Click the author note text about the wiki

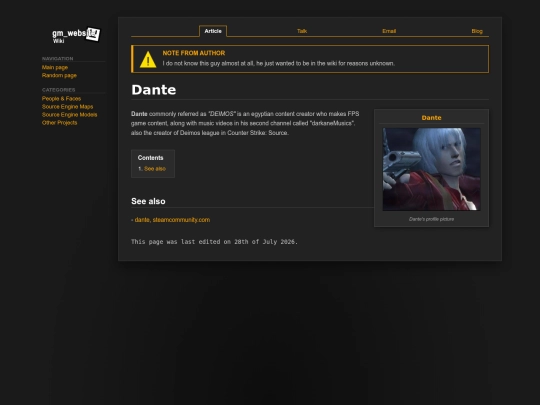click(x=279, y=63)
